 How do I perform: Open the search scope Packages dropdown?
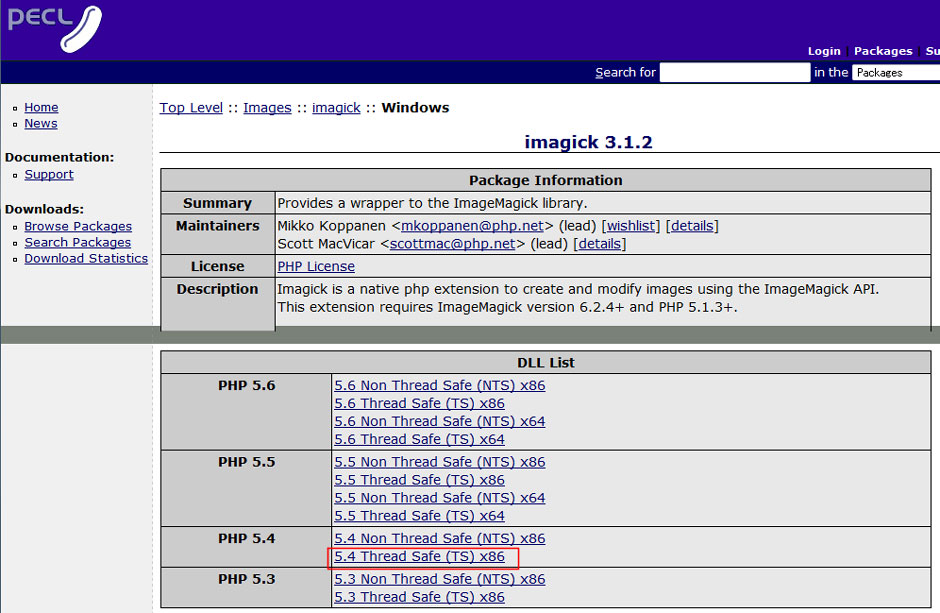[896, 73]
